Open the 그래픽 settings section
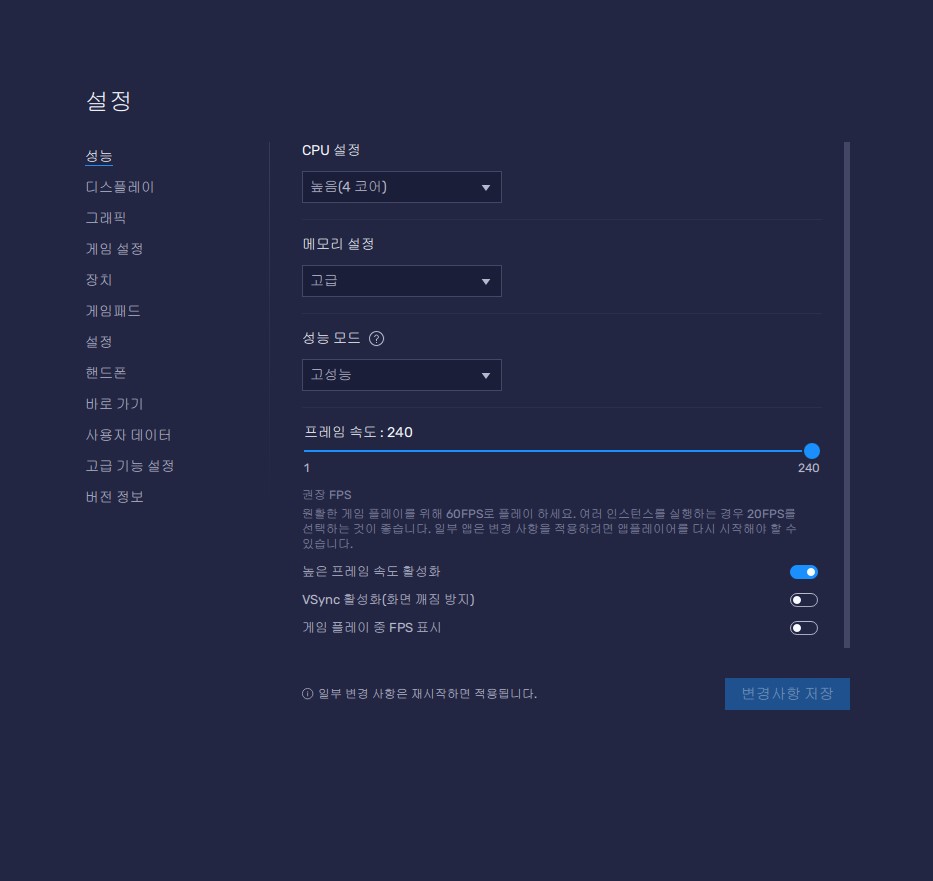This screenshot has height=881, width=933. pos(106,218)
